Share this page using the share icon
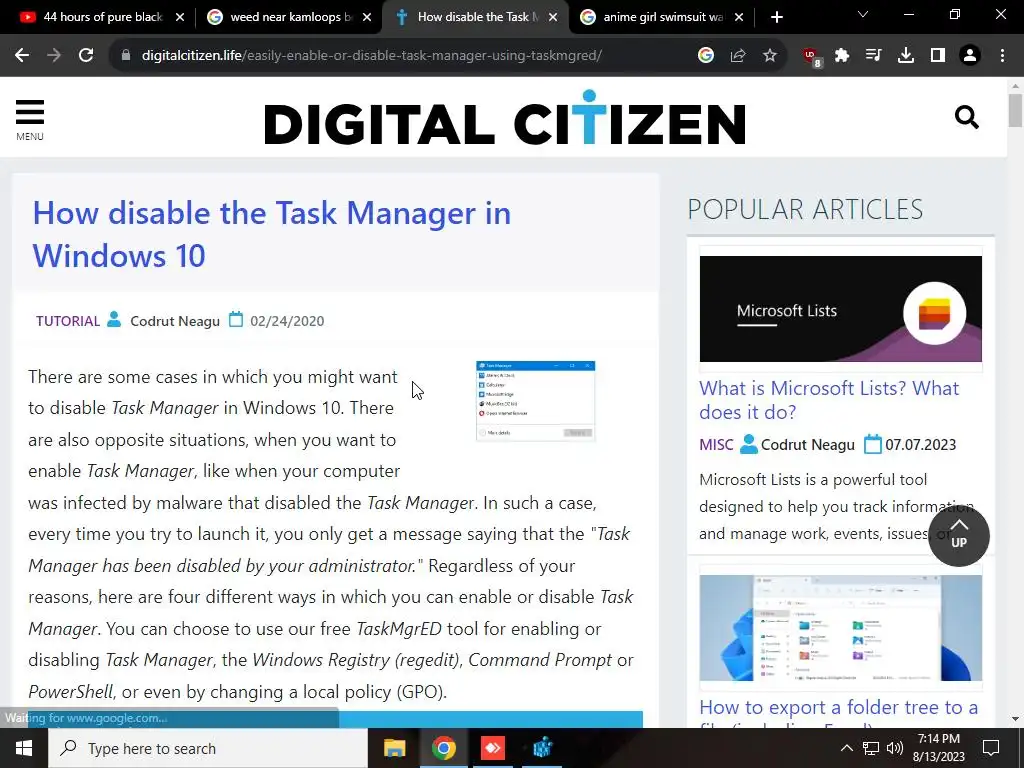 pos(738,56)
